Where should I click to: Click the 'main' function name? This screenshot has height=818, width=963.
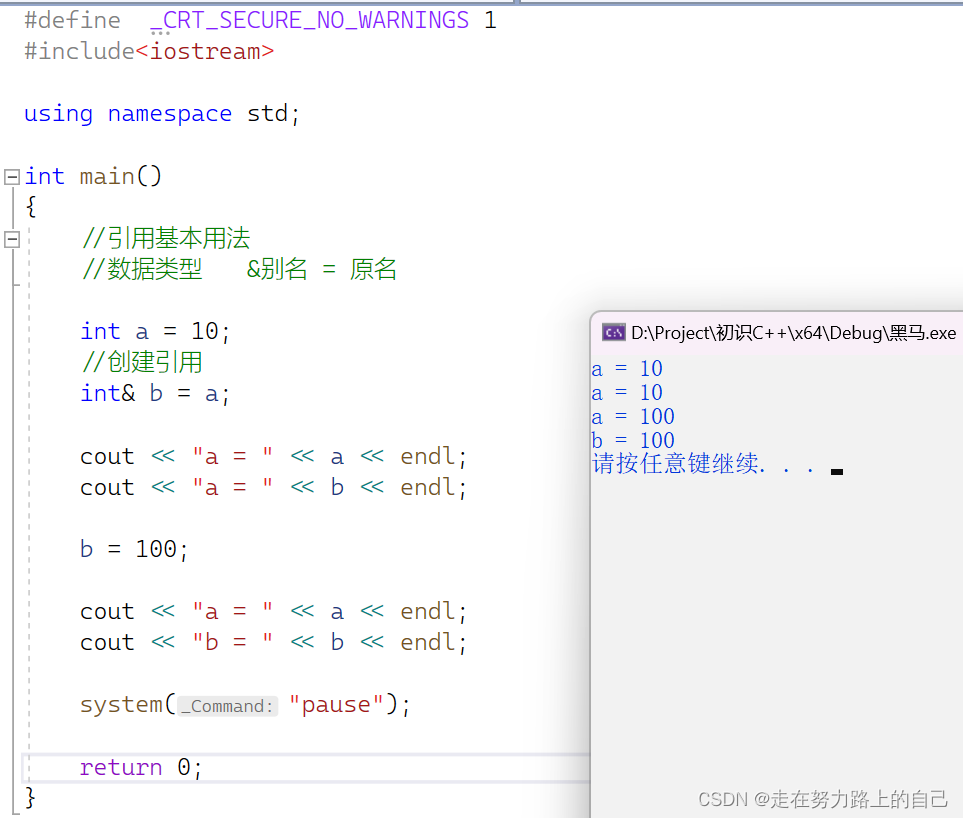coord(107,177)
